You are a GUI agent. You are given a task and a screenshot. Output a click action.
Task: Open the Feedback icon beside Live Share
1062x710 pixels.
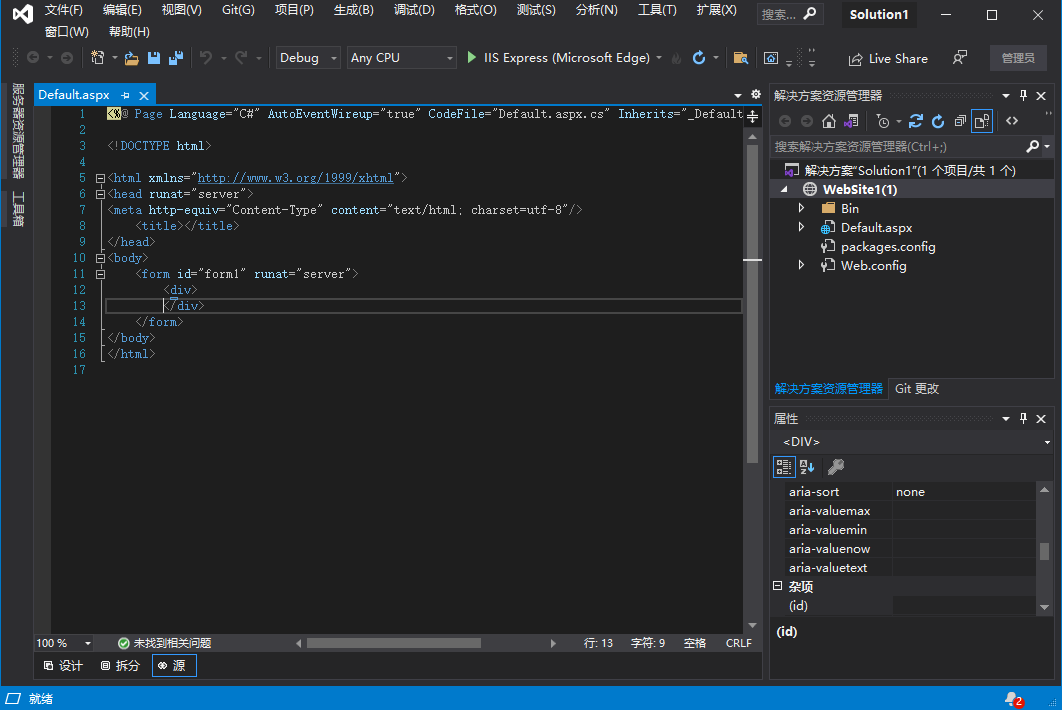(960, 58)
